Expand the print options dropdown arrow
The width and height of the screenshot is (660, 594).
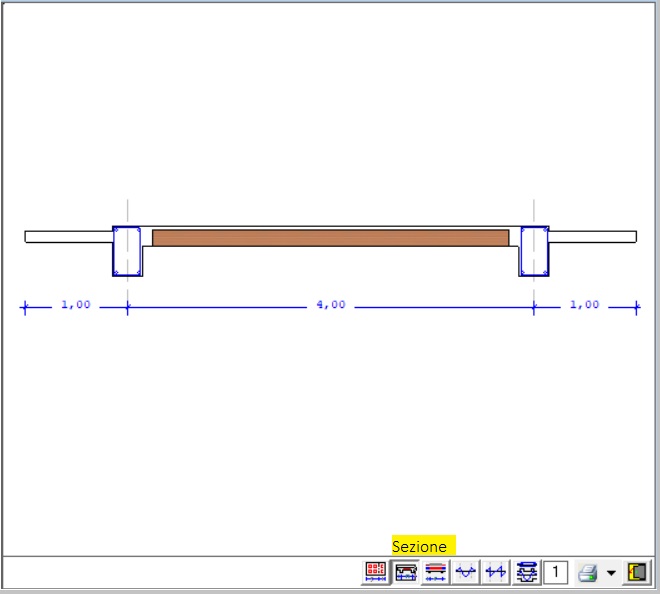[611, 573]
